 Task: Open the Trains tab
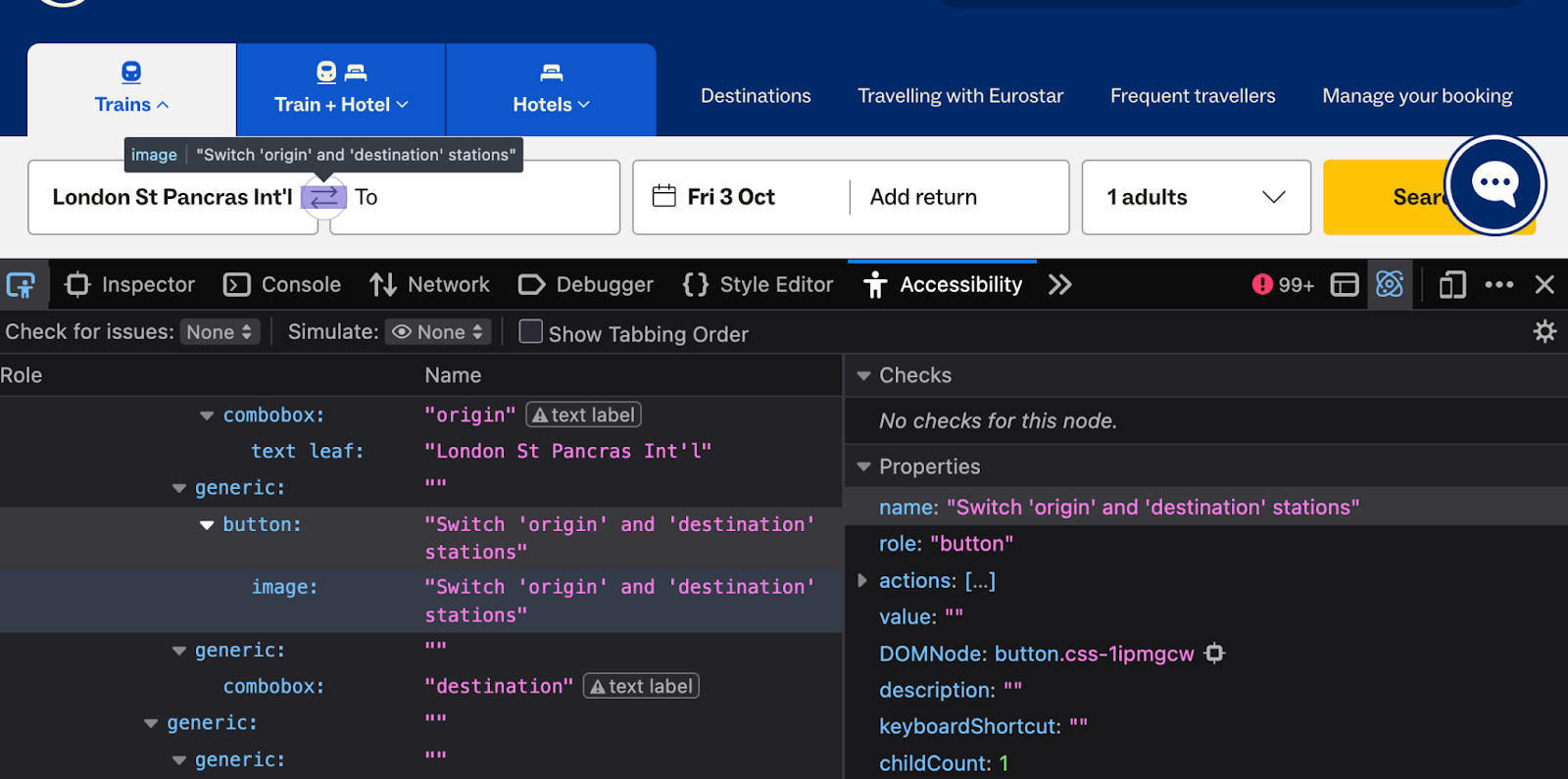coord(131,89)
